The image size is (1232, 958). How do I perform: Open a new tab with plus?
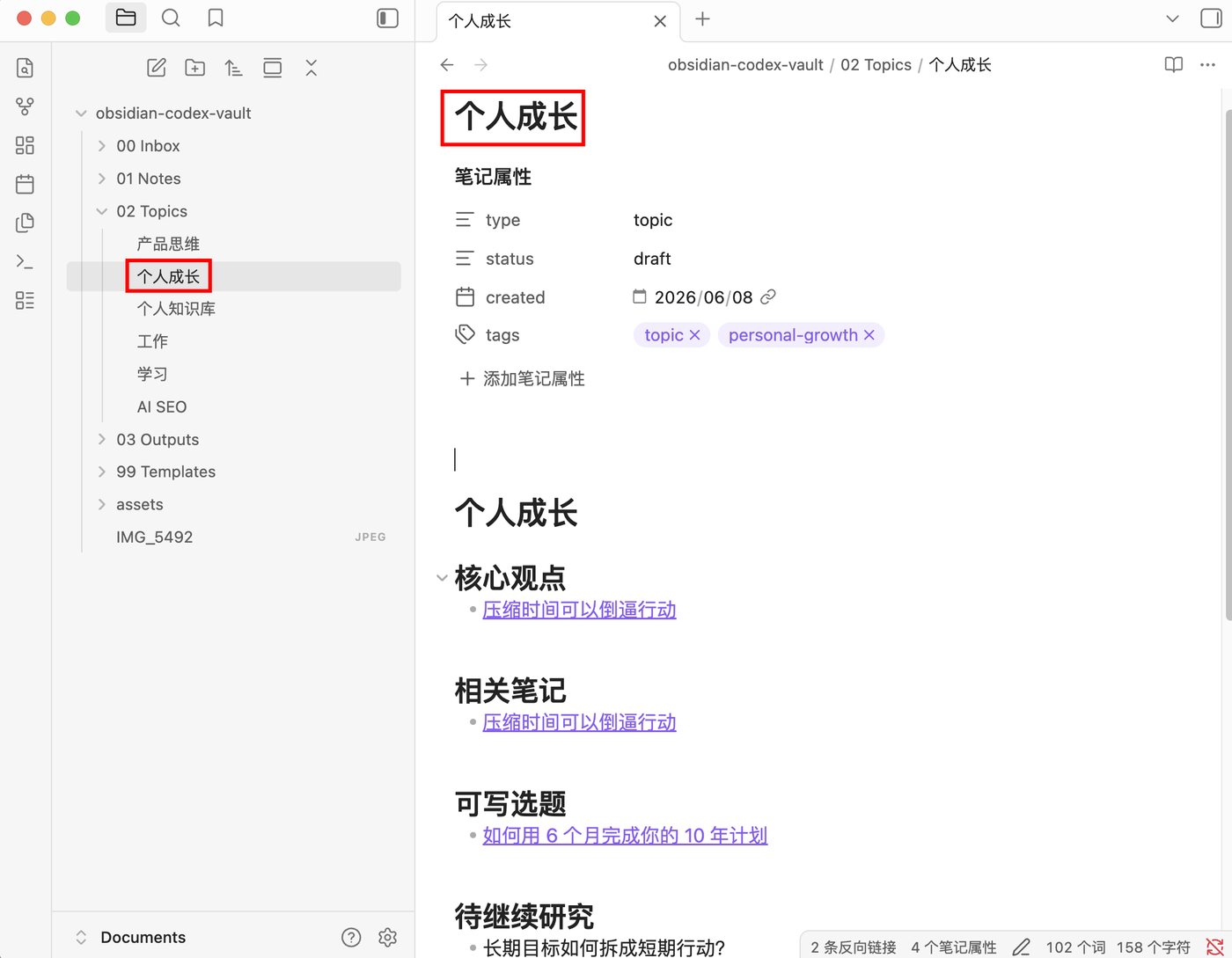(702, 19)
